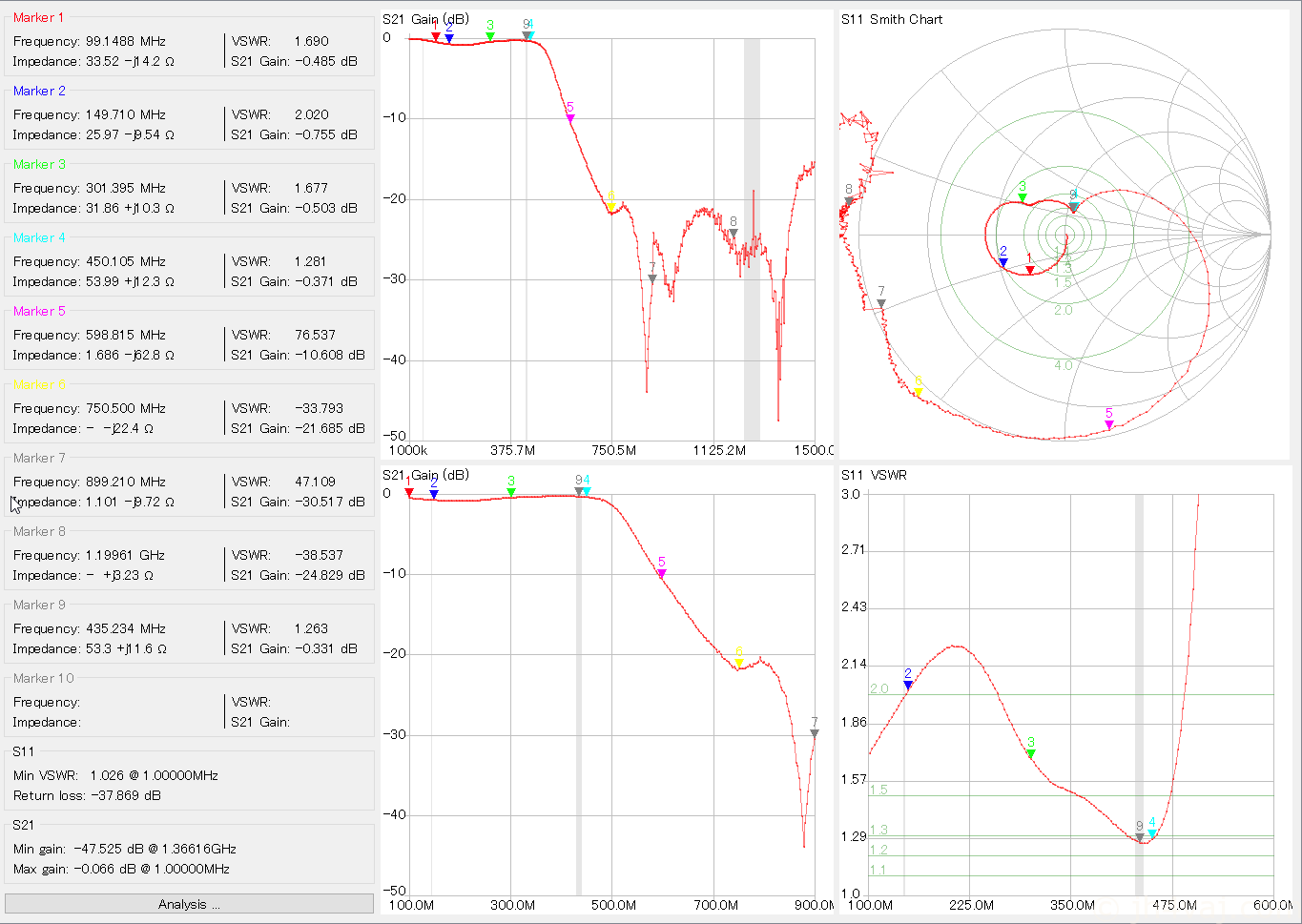This screenshot has width=1302, height=924.
Task: Click Marker 7 frequency value 899.210 MHz
Action: [125, 482]
